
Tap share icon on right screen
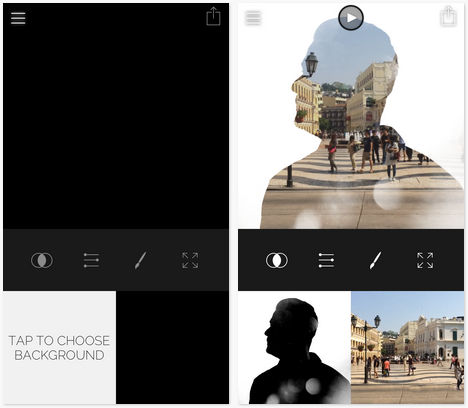point(448,16)
